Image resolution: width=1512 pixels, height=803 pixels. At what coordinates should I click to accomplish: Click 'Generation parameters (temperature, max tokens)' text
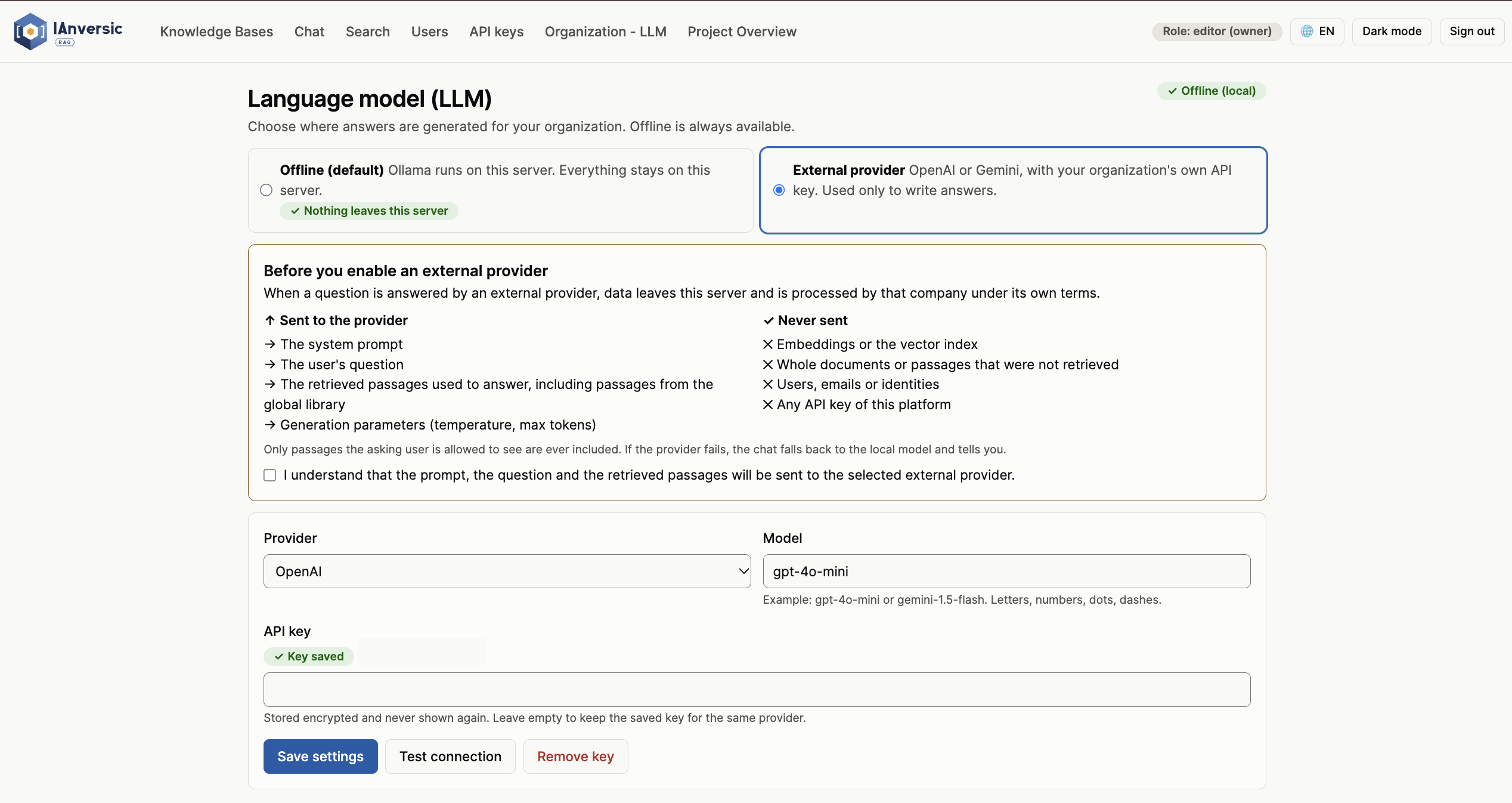tap(438, 425)
